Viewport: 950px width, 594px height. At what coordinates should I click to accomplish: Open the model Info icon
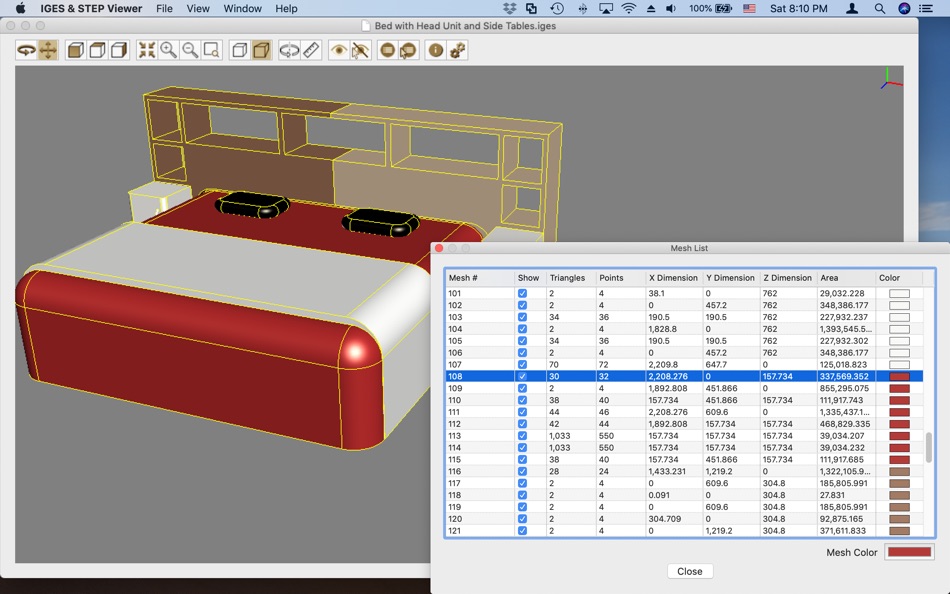pyautogui.click(x=436, y=50)
